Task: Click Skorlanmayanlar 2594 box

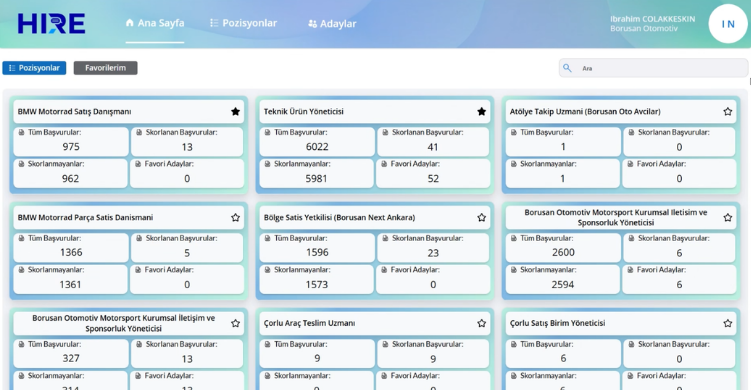Action: click(563, 279)
